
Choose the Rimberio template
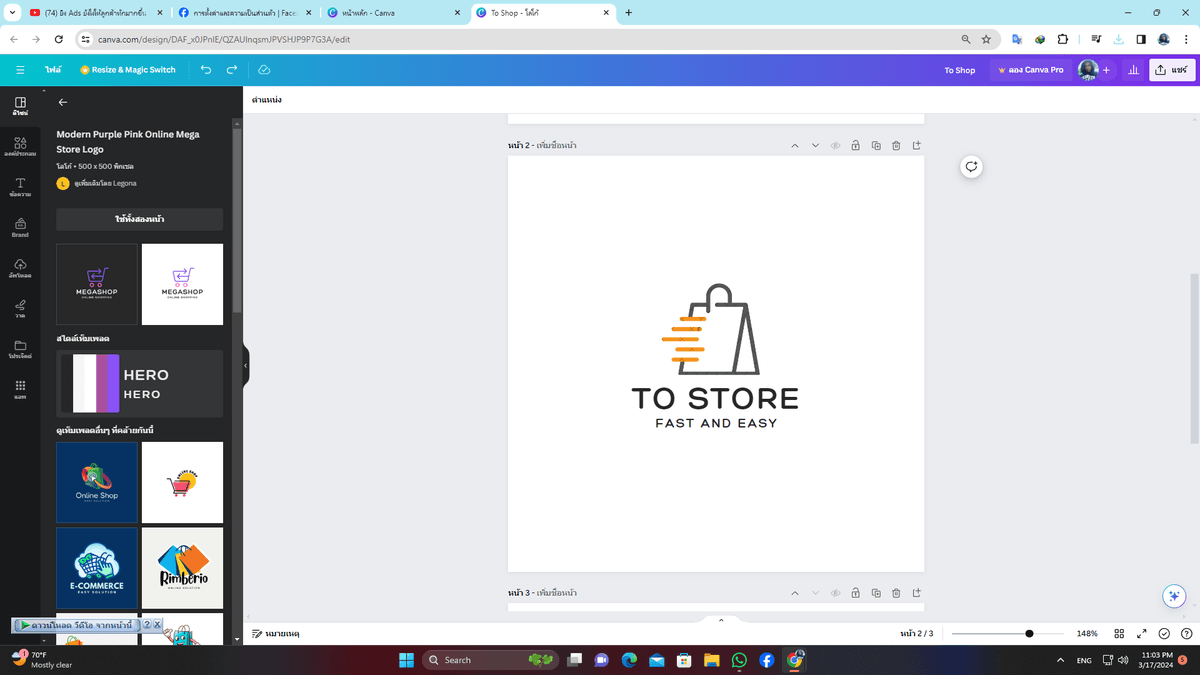[x=182, y=568]
